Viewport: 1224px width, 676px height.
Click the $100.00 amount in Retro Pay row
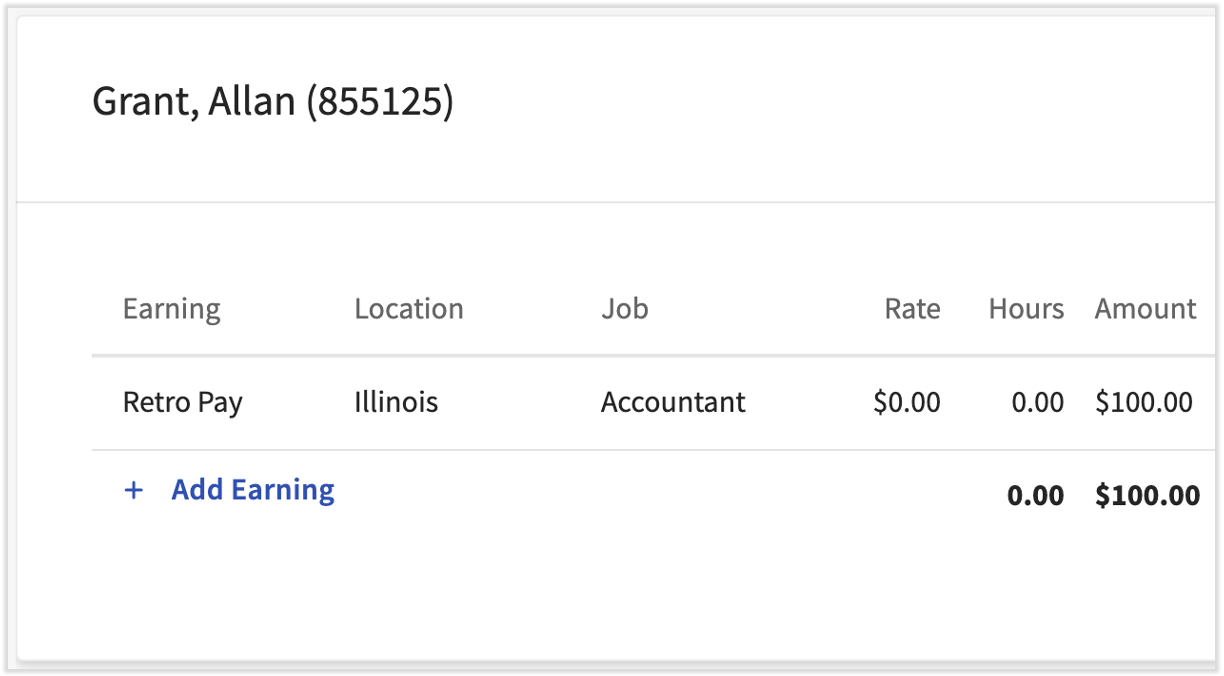[1144, 403]
